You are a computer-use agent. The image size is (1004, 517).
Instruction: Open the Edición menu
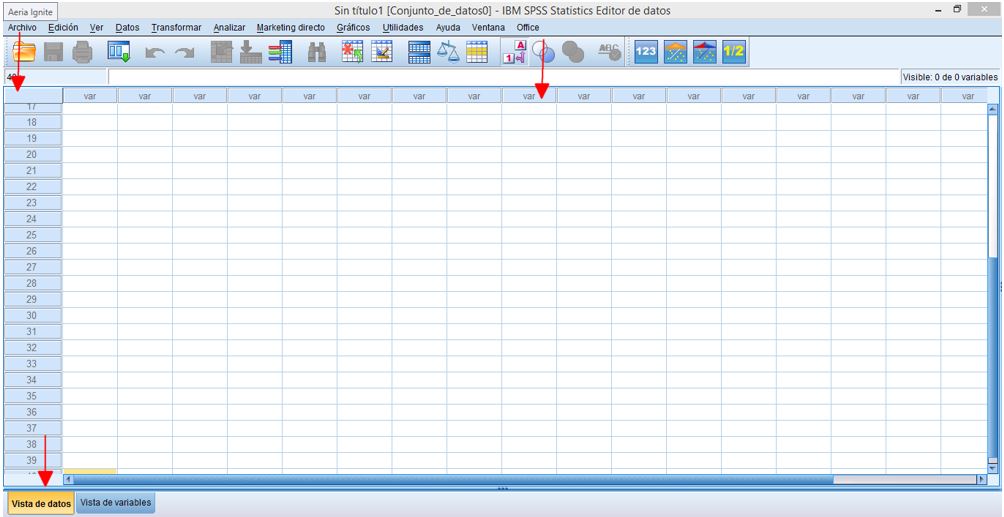click(63, 28)
